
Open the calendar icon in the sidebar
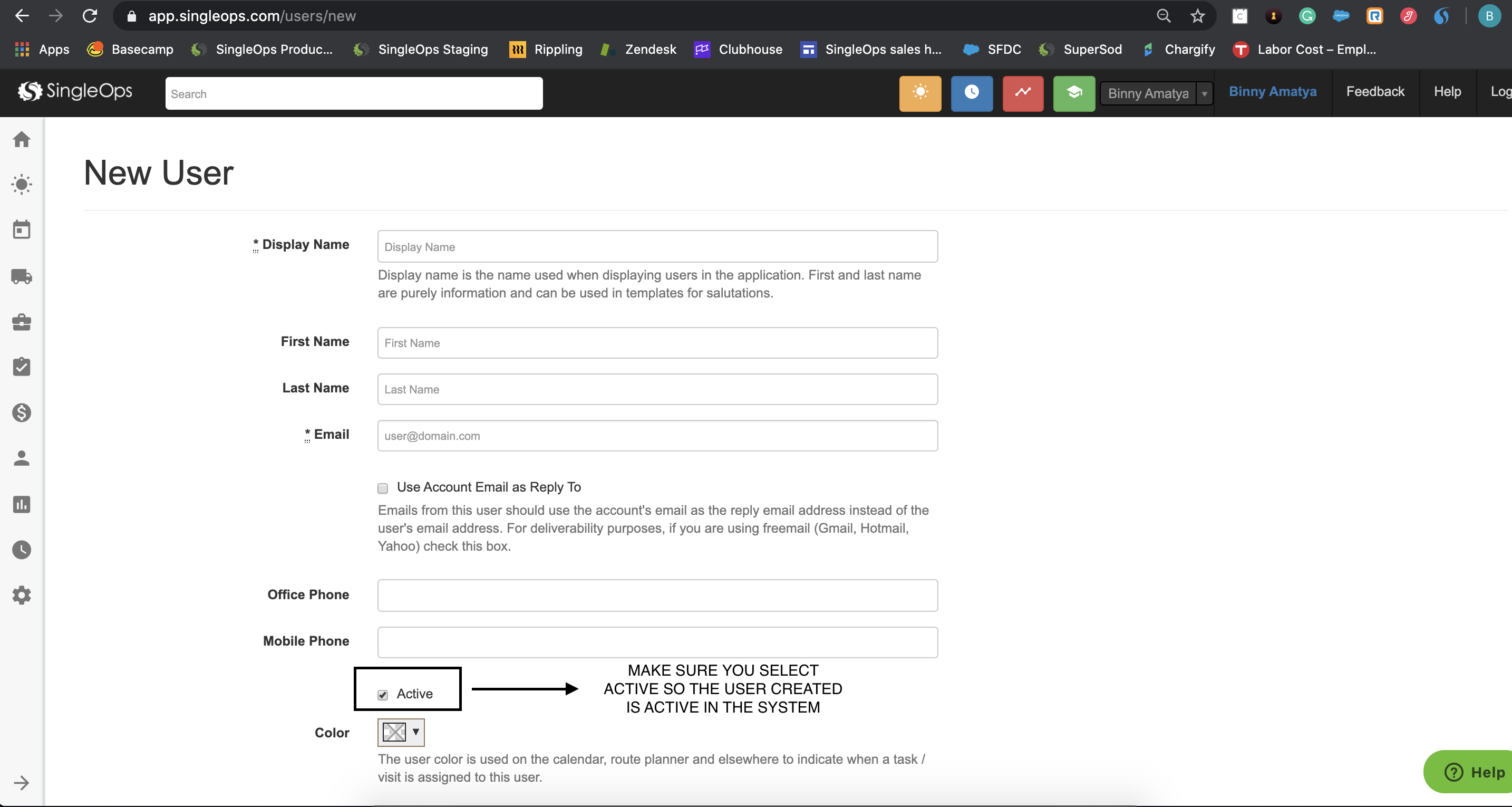click(x=22, y=229)
